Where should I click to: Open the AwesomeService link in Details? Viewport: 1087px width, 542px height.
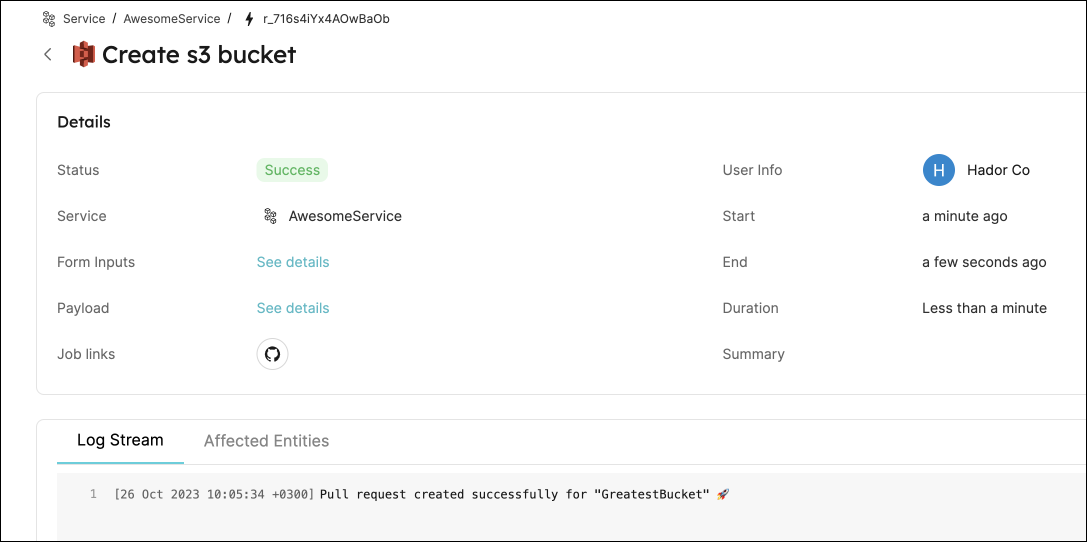[x=345, y=216]
